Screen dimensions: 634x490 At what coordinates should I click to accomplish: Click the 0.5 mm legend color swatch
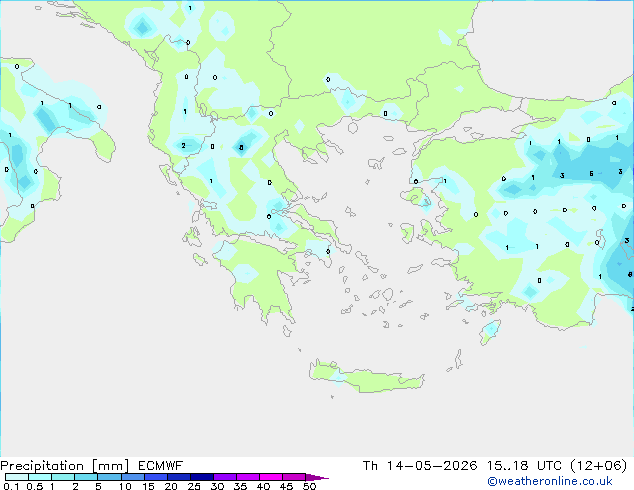click(x=40, y=477)
